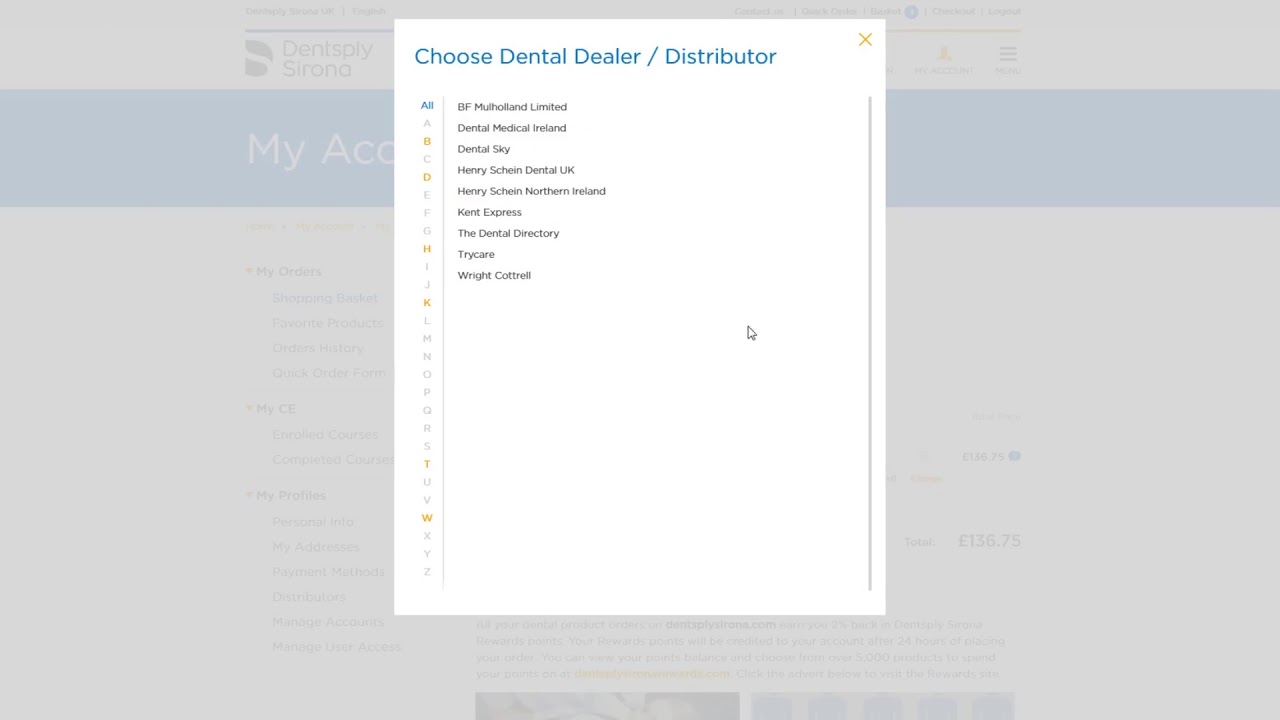Filter distributors by letter D
This screenshot has width=1280, height=720.
pyautogui.click(x=427, y=177)
